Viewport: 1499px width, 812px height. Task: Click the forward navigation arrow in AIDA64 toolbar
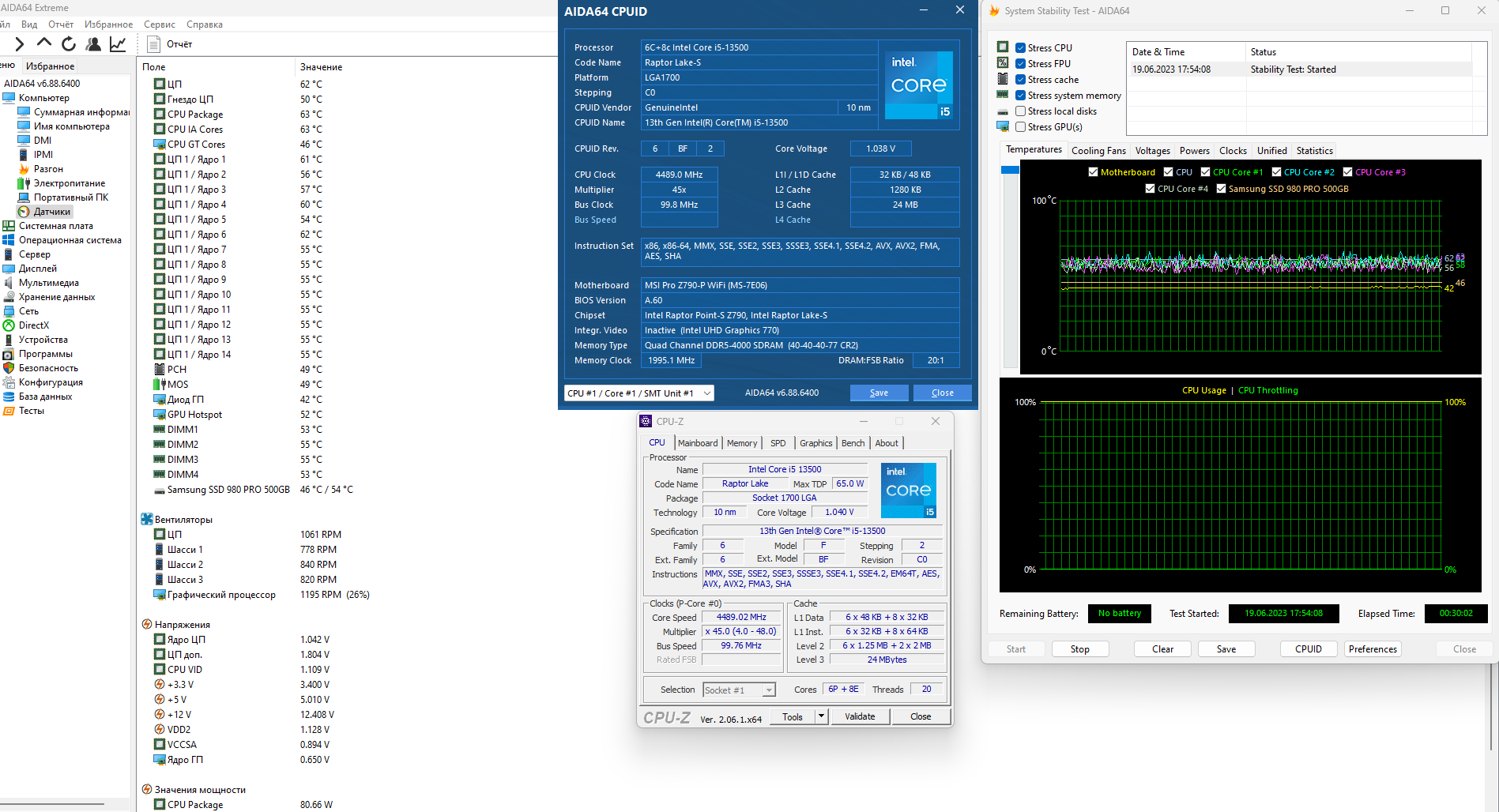pyautogui.click(x=20, y=44)
